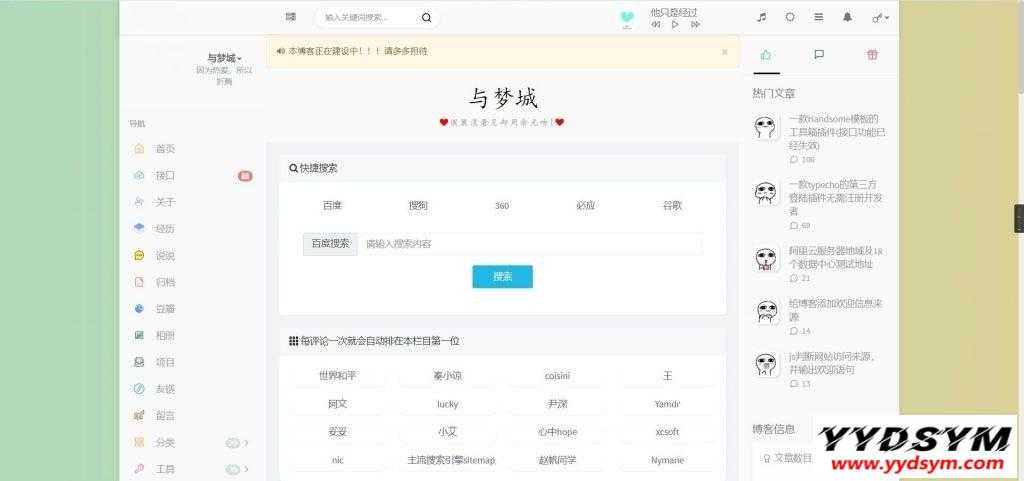The image size is (1024, 481).
Task: Dismiss the yellow blog construction notice
Action: [x=724, y=52]
